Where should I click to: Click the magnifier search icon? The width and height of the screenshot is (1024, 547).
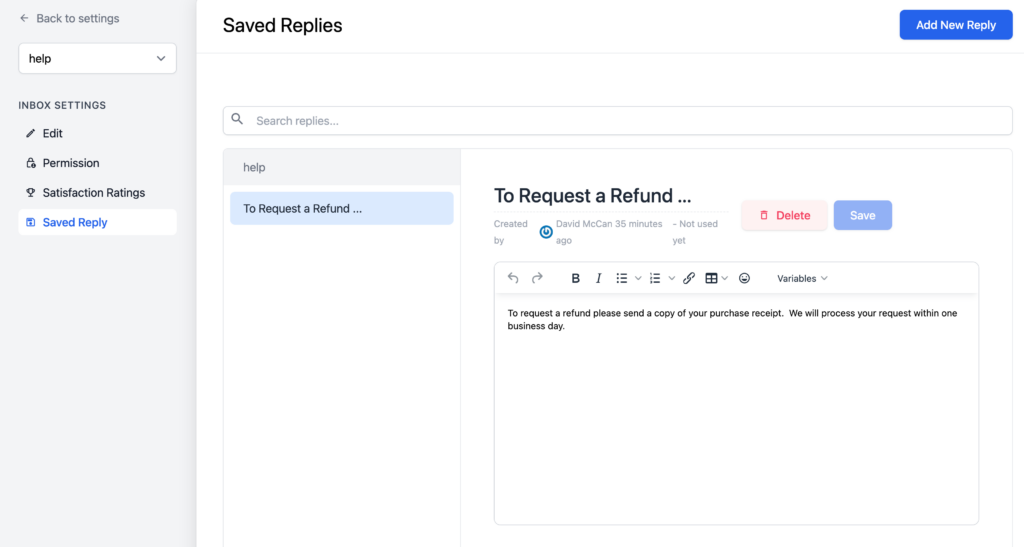coord(237,119)
